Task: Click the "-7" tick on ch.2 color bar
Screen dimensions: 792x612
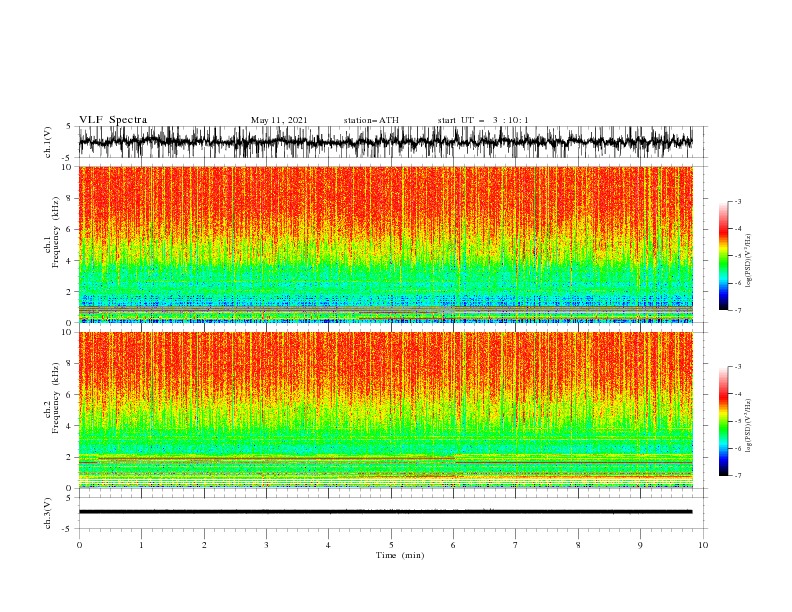Action: click(x=737, y=475)
